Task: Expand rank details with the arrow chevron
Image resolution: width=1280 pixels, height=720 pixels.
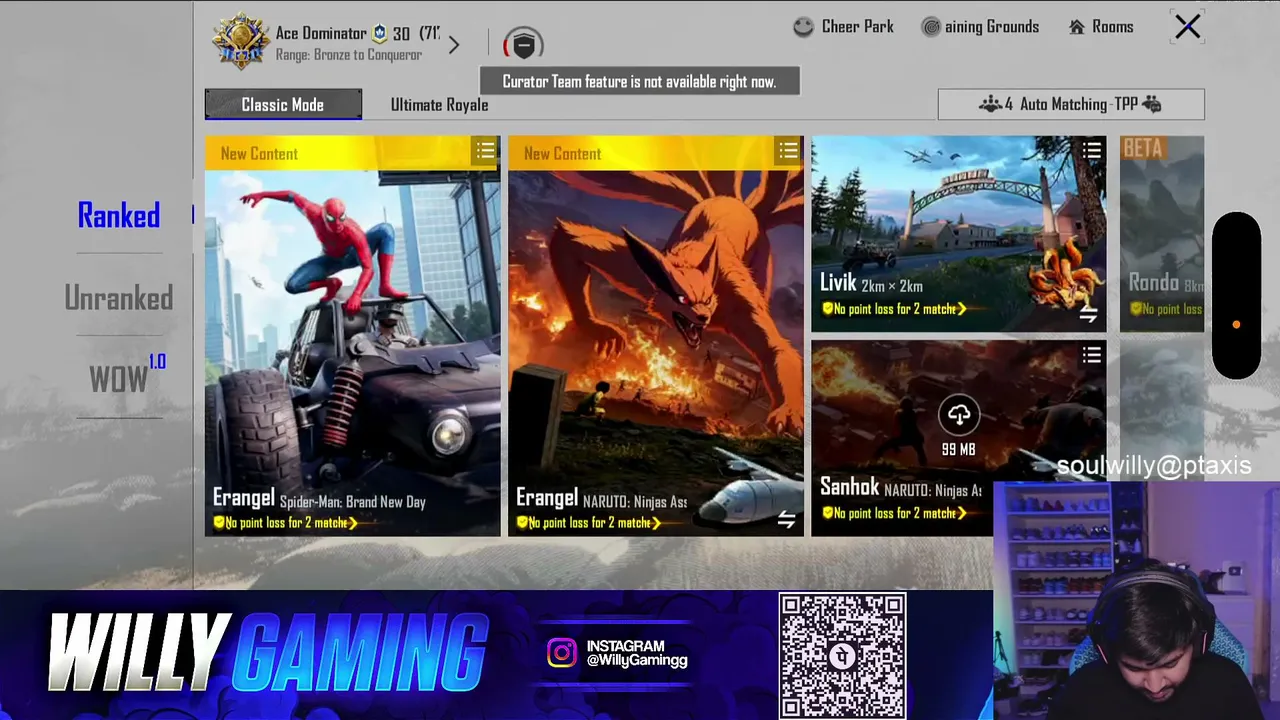Action: (454, 45)
